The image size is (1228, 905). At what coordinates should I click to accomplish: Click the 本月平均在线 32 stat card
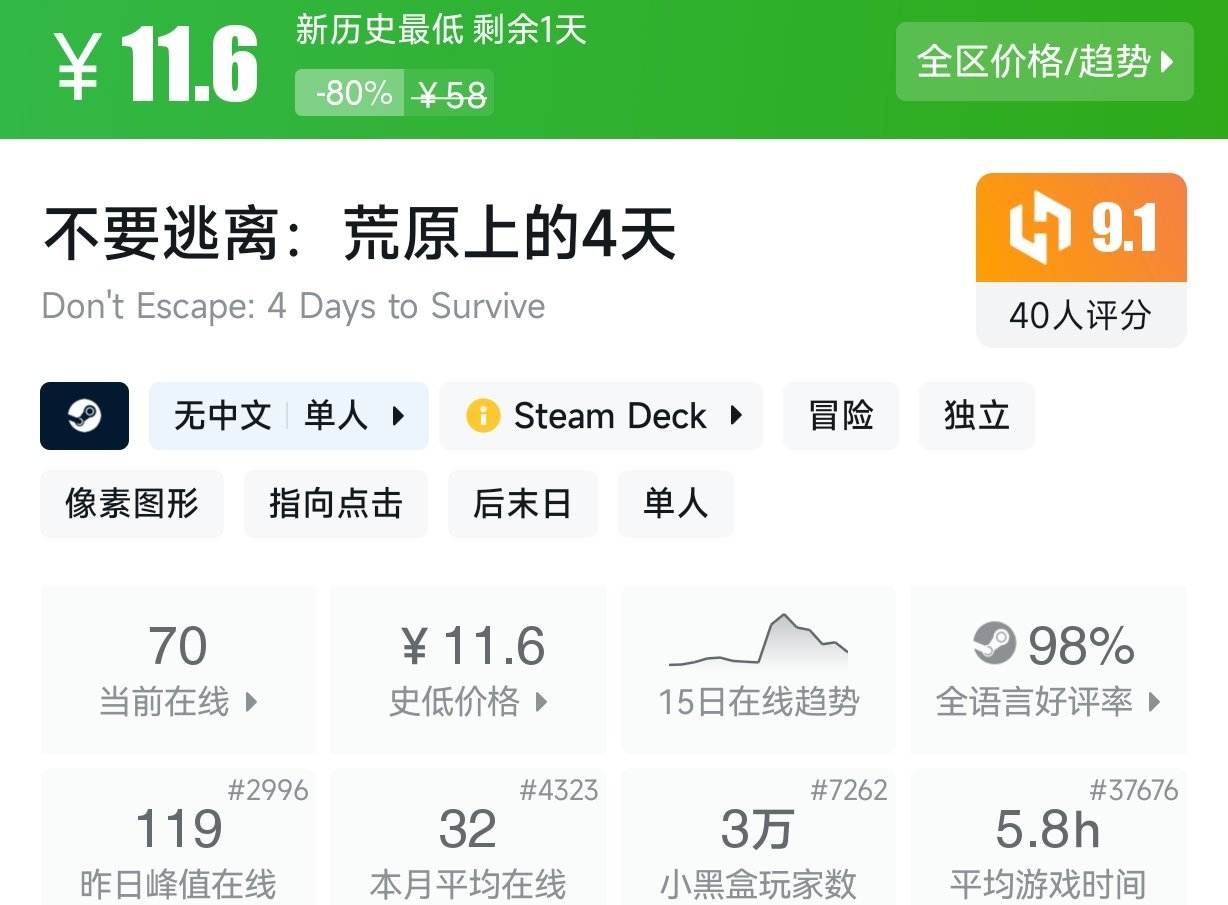pyautogui.click(x=468, y=837)
